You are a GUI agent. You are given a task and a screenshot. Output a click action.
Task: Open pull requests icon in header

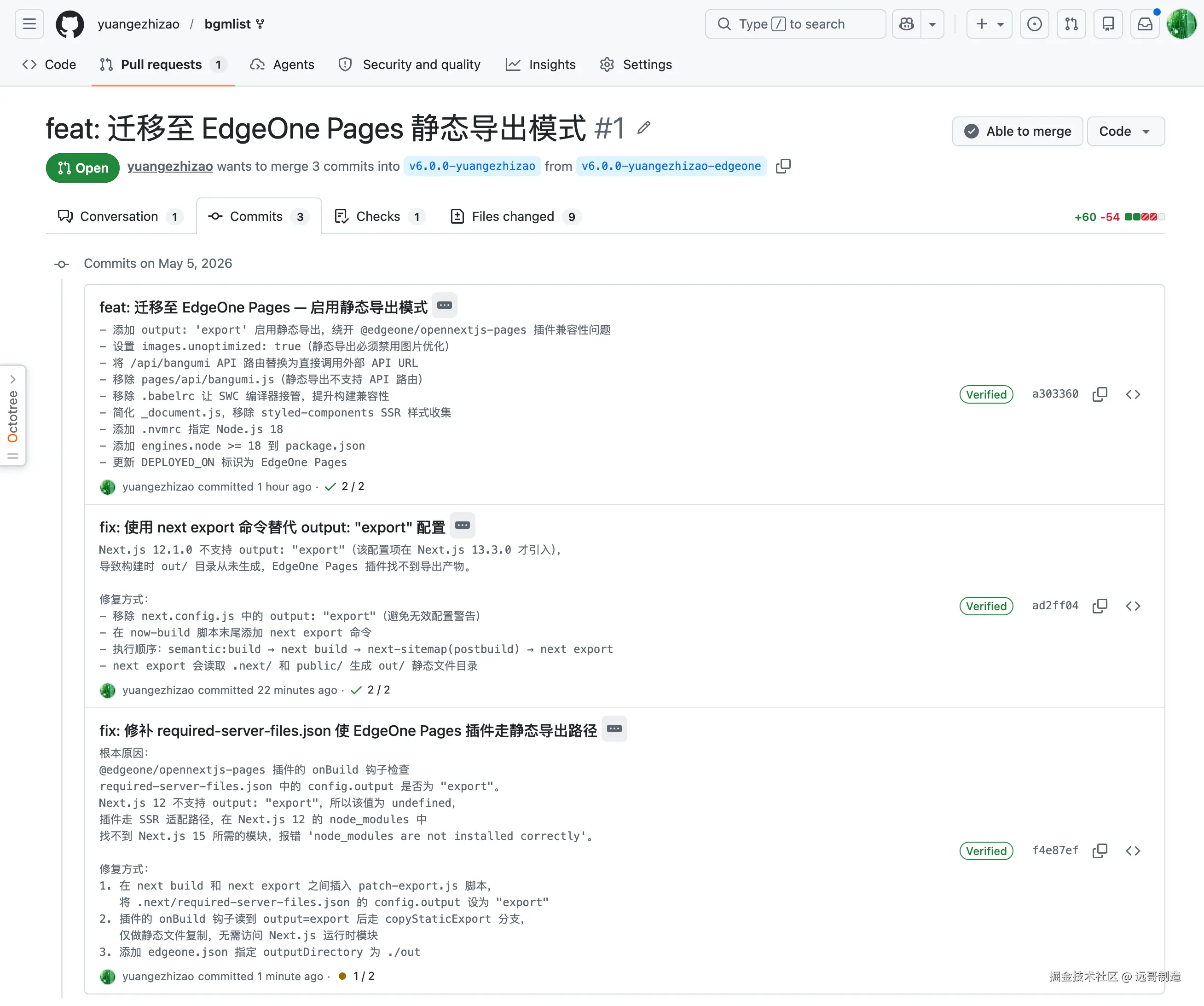[x=1071, y=24]
